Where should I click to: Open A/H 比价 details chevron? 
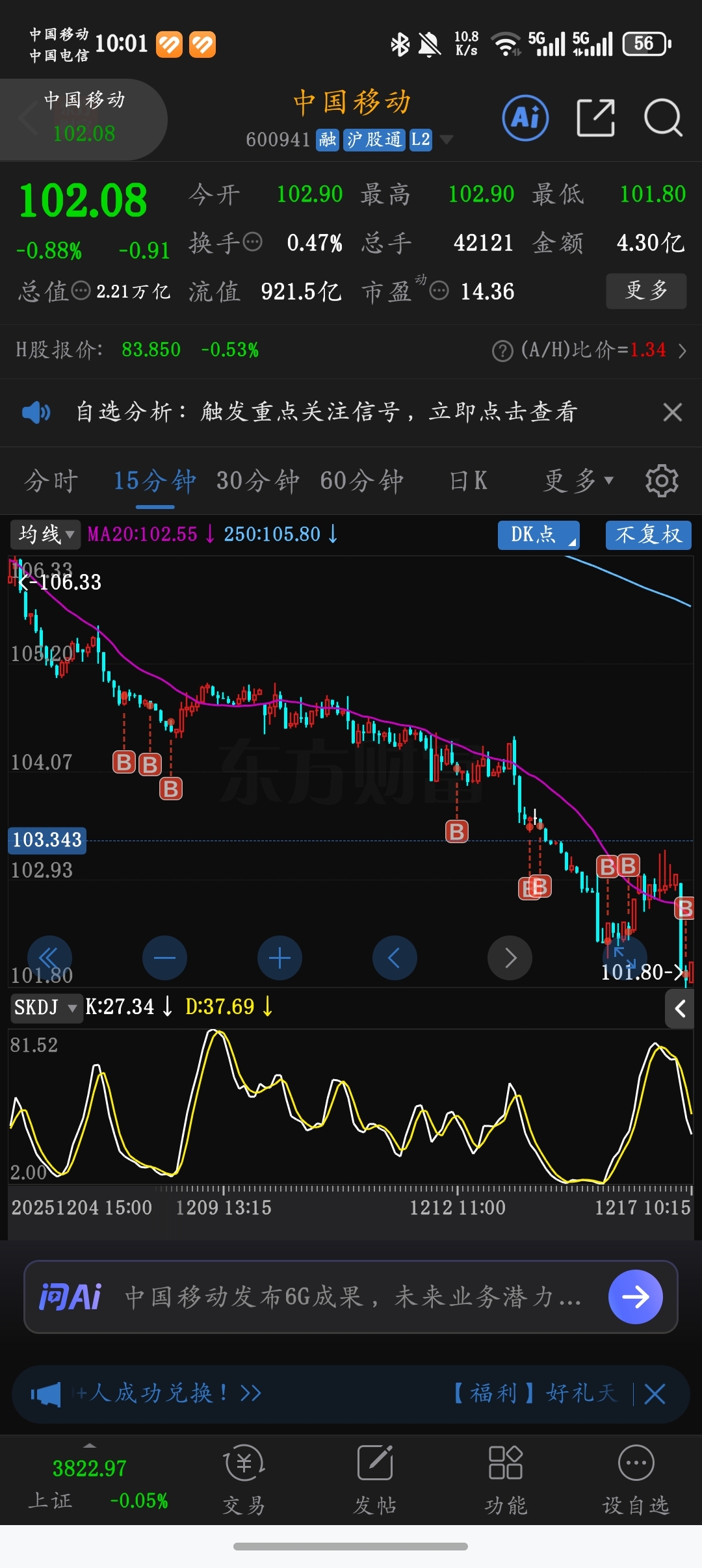[682, 351]
